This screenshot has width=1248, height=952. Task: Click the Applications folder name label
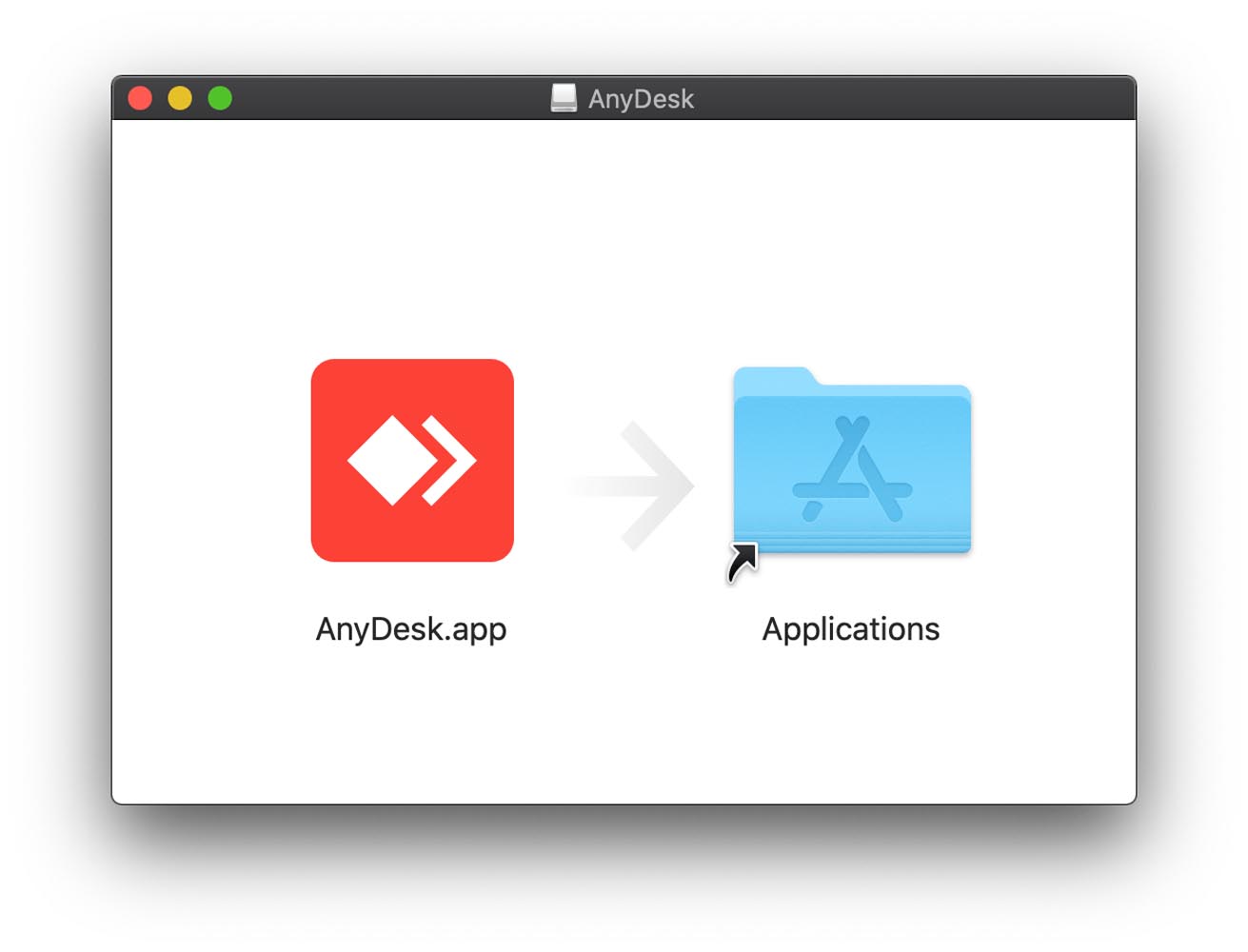tap(851, 629)
